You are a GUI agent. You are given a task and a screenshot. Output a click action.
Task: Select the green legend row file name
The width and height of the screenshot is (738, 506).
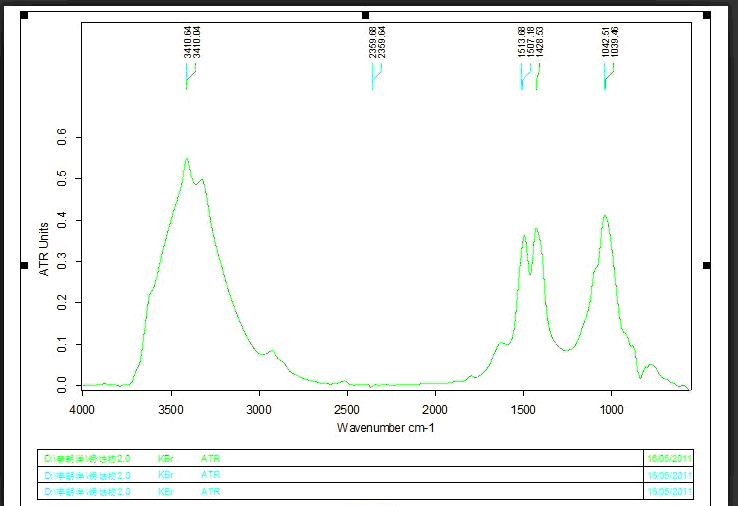coord(87,458)
